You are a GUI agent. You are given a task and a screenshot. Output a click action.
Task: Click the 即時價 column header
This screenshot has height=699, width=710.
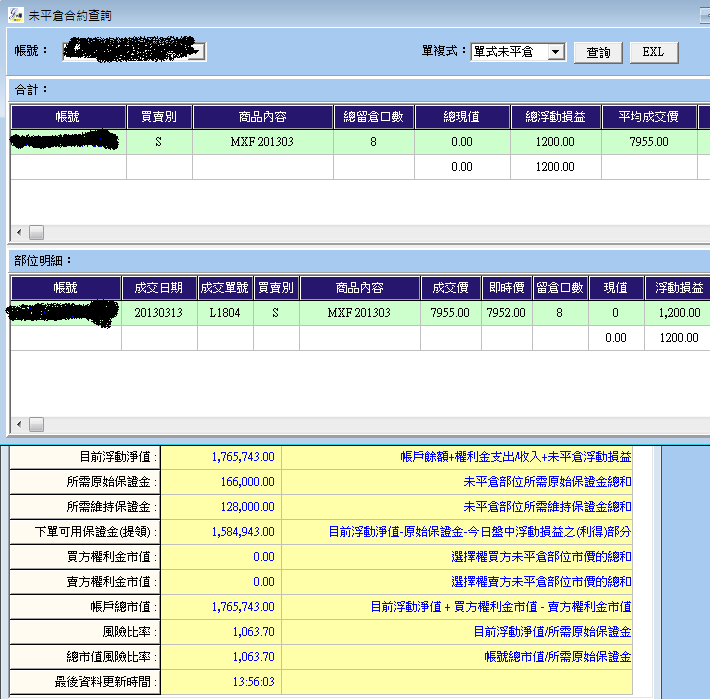pos(507,288)
